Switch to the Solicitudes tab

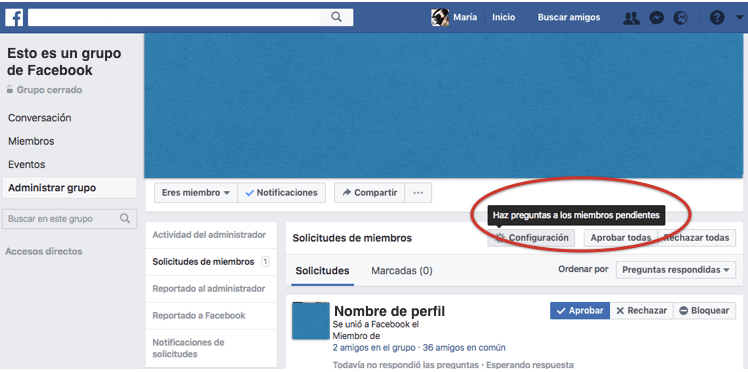(322, 271)
